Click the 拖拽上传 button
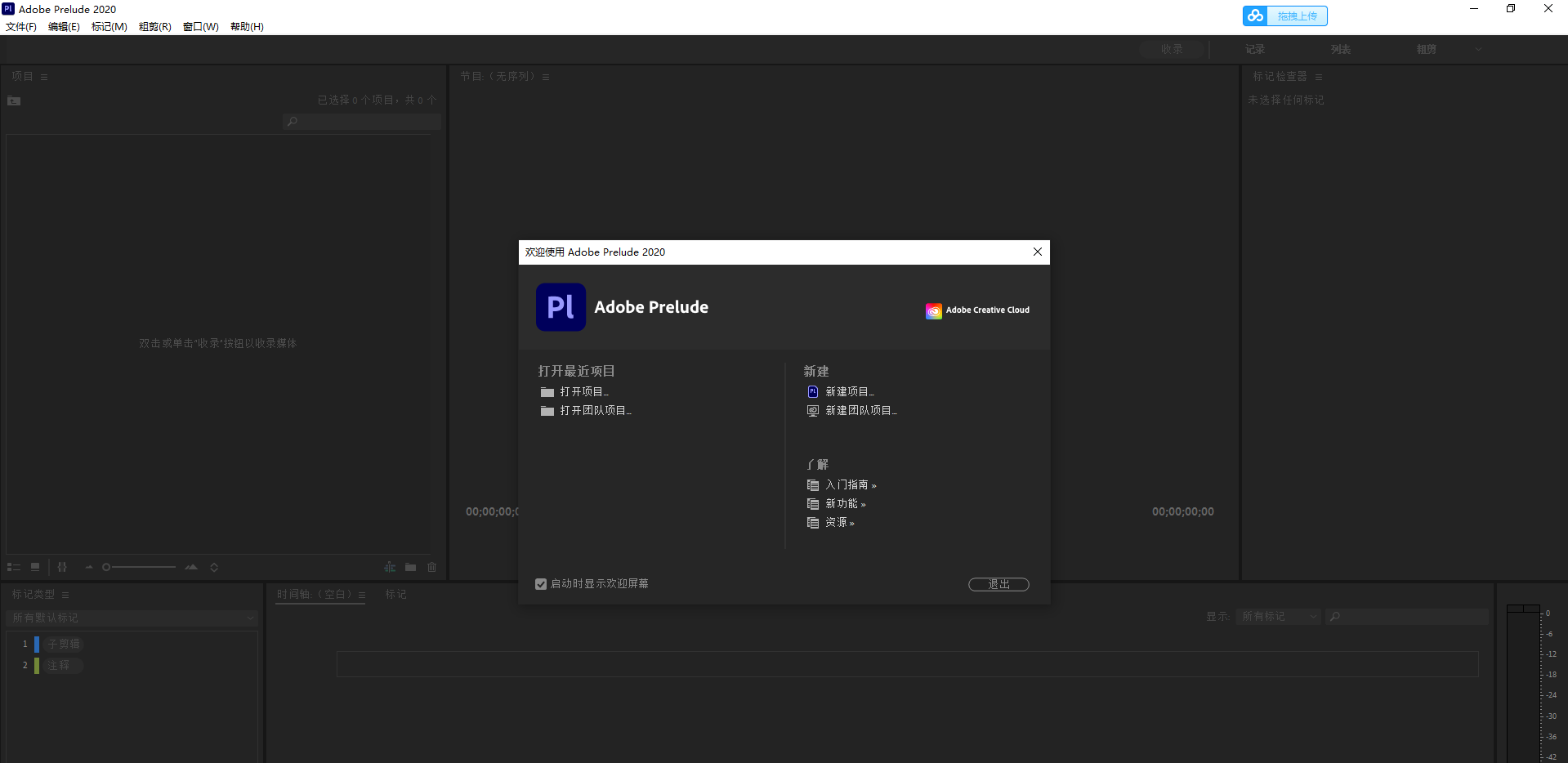The image size is (1568, 763). [x=1285, y=16]
